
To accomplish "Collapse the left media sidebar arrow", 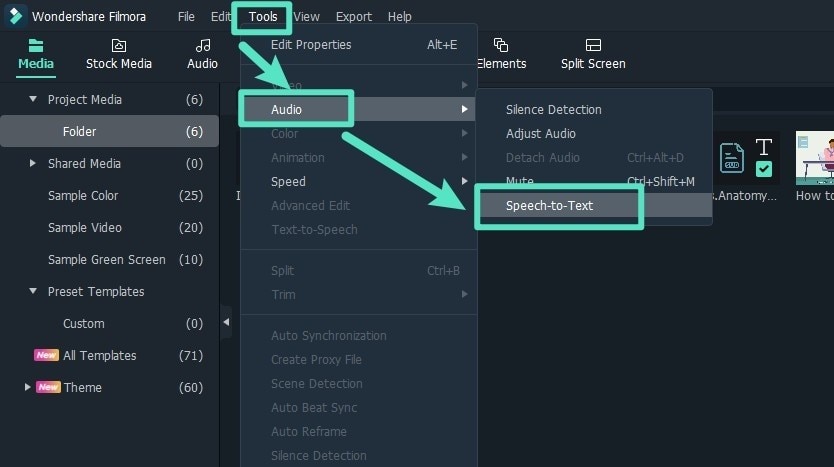I will [x=225, y=322].
